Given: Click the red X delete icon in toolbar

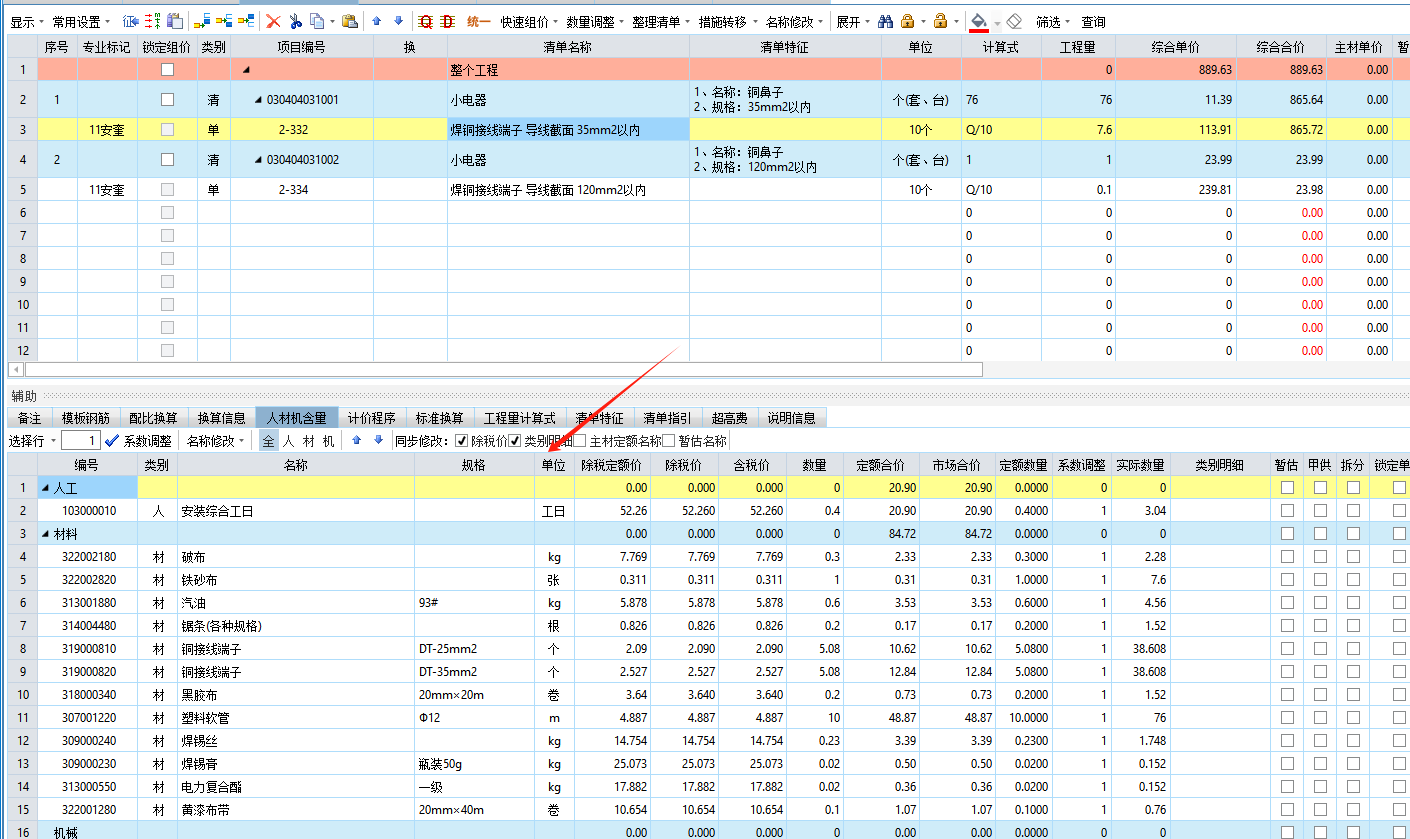Looking at the screenshot, I should 273,21.
